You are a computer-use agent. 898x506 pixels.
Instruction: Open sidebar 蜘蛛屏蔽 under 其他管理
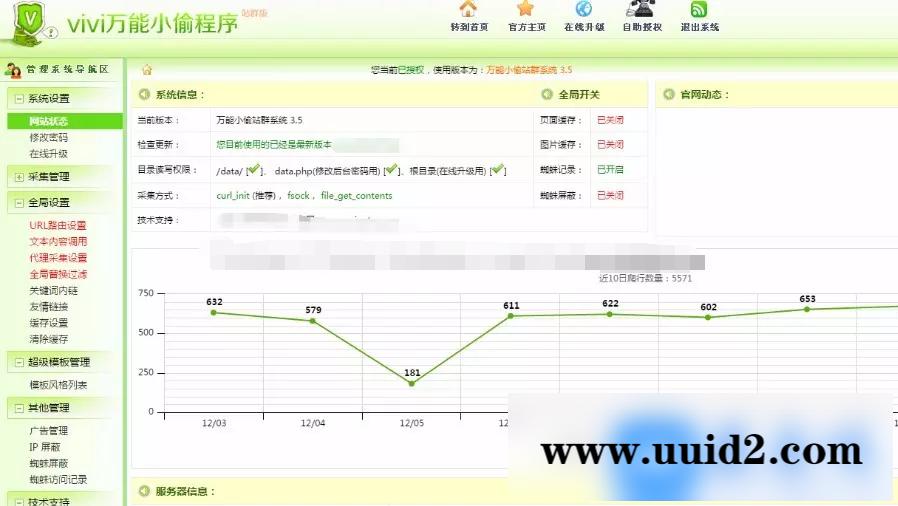click(49, 464)
